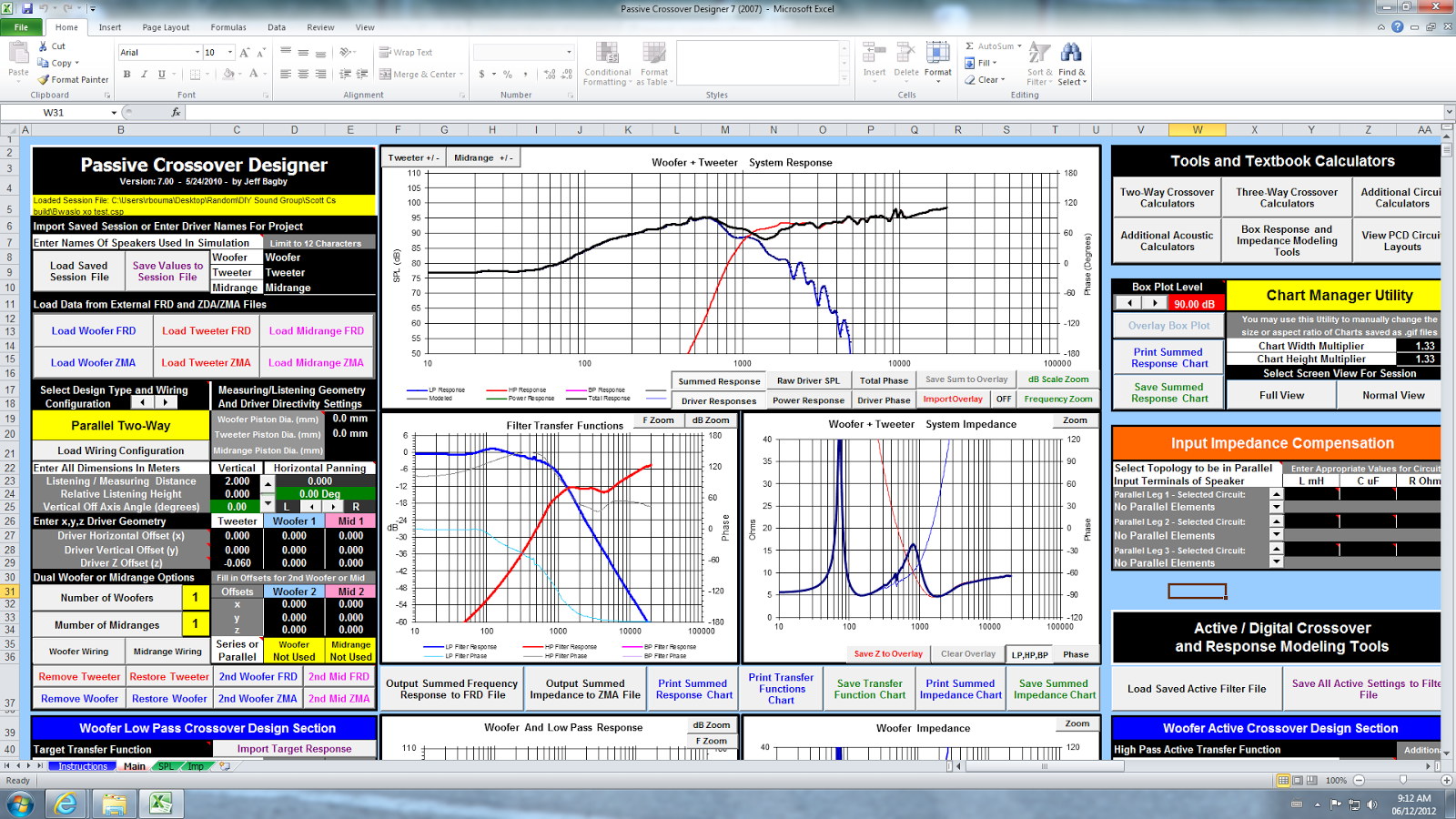Click the formula bar input field
1456x819 pixels.
click(x=814, y=113)
